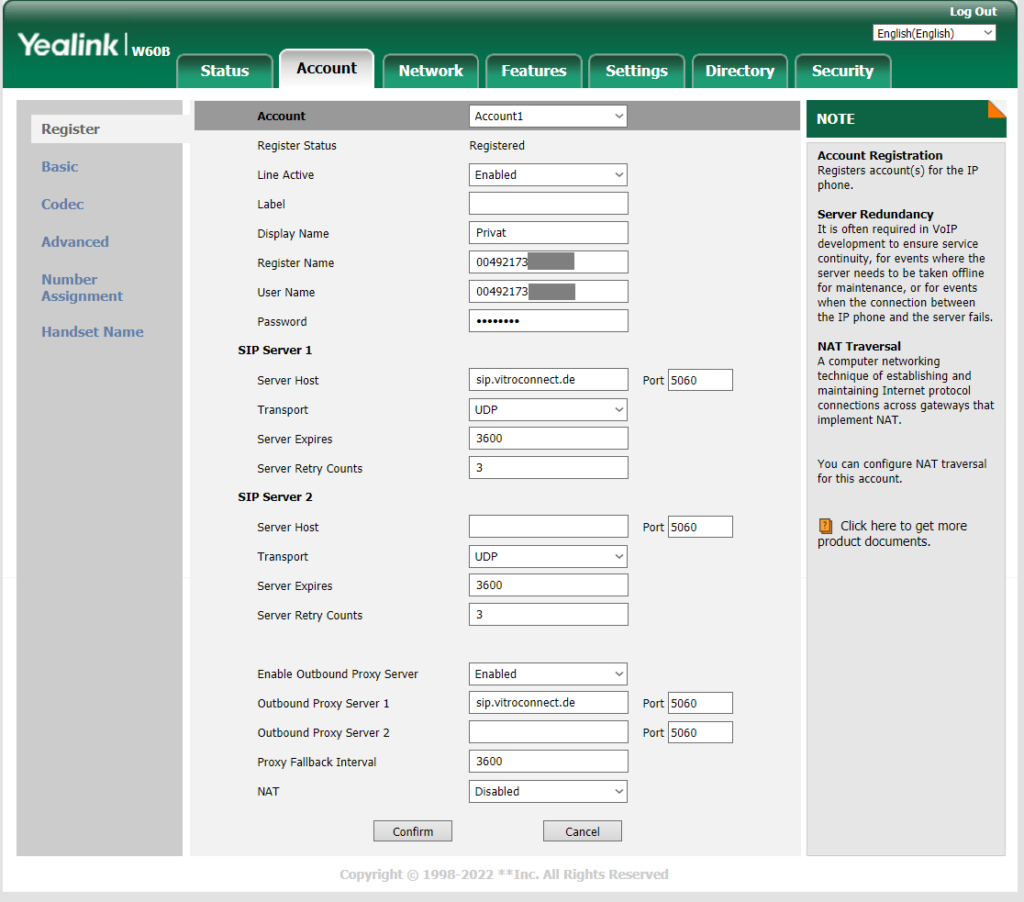
Task: Click the 'Register Status' label
Action: [x=296, y=146]
